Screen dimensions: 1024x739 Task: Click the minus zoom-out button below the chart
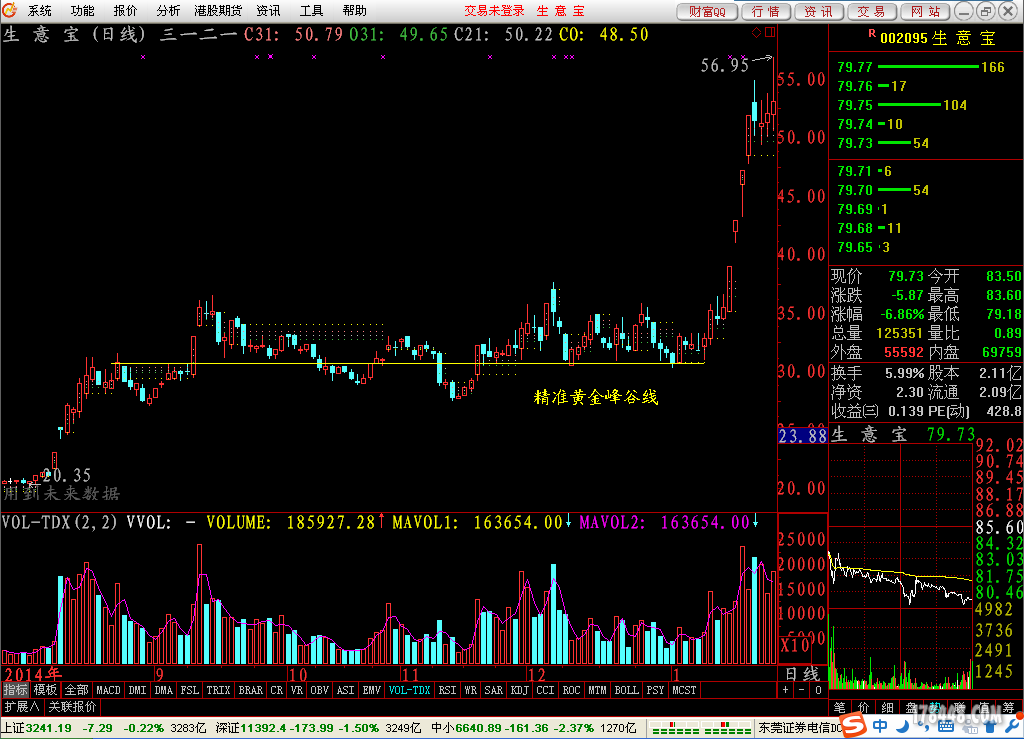tap(802, 690)
